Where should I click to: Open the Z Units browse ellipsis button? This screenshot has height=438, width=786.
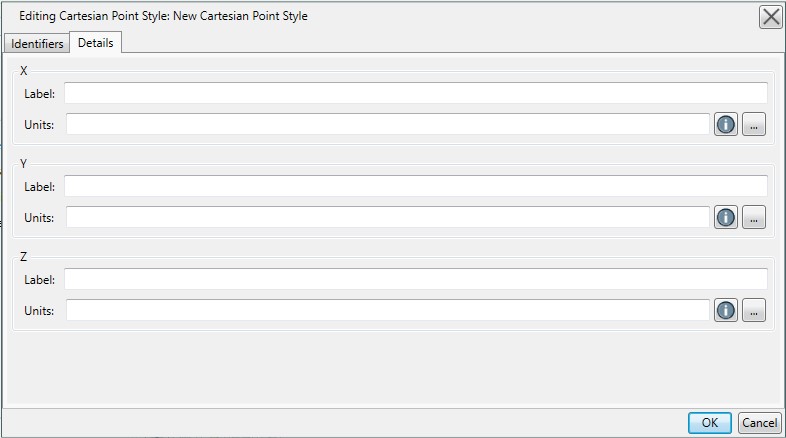(753, 310)
